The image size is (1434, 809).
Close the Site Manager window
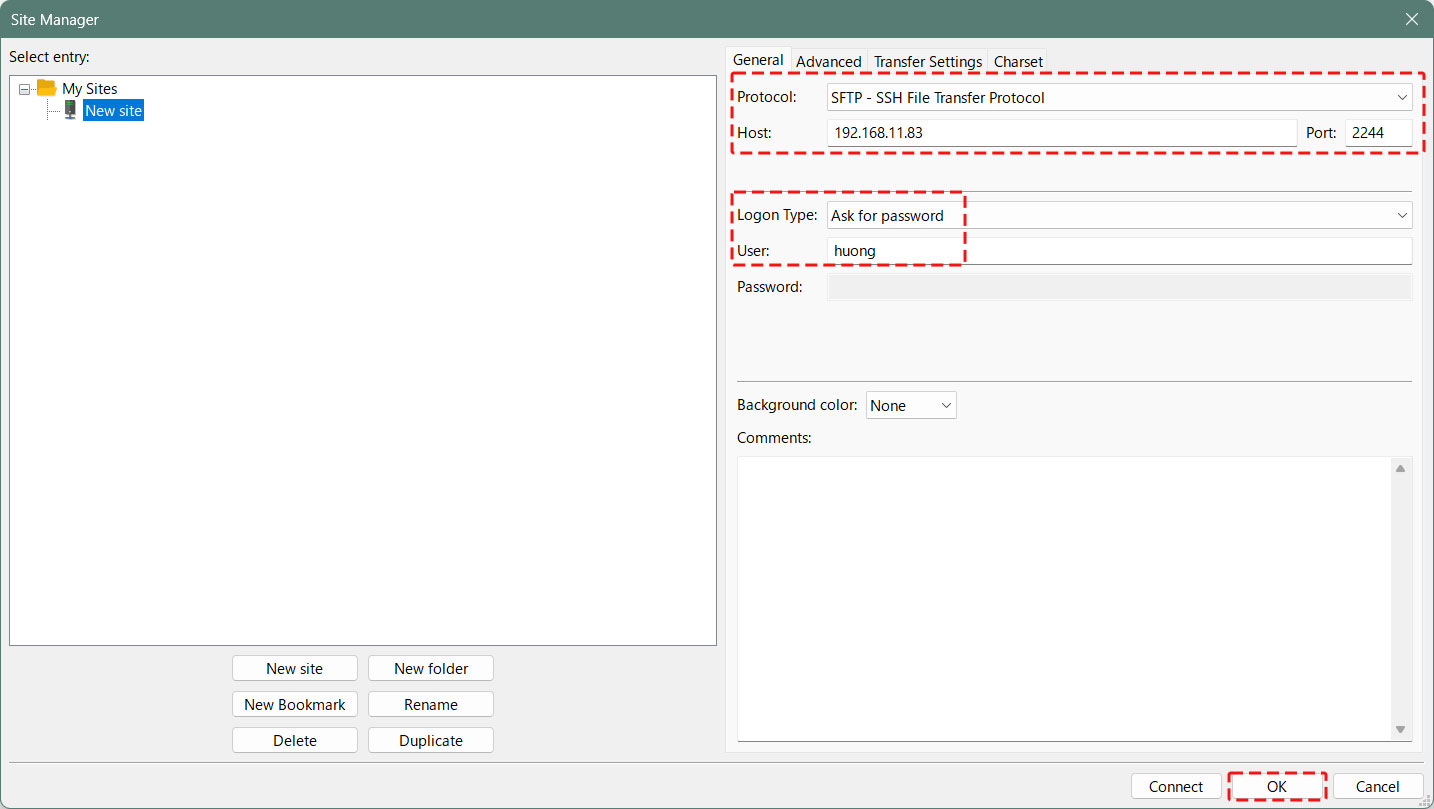coord(1412,19)
